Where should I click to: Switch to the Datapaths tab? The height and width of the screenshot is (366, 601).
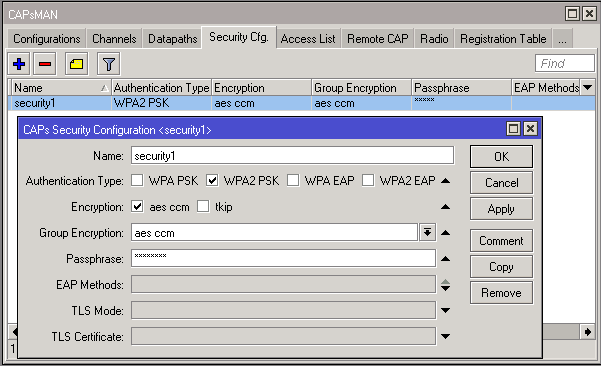[x=172, y=39]
